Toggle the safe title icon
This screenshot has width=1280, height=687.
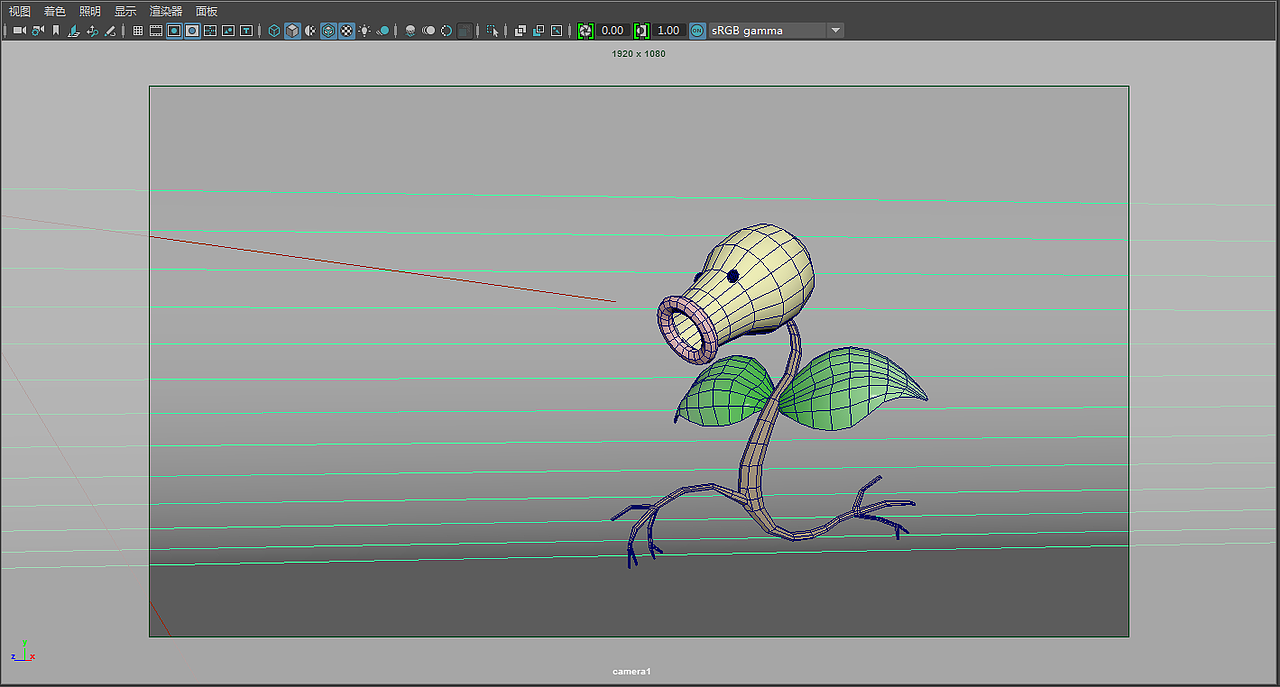(x=246, y=30)
